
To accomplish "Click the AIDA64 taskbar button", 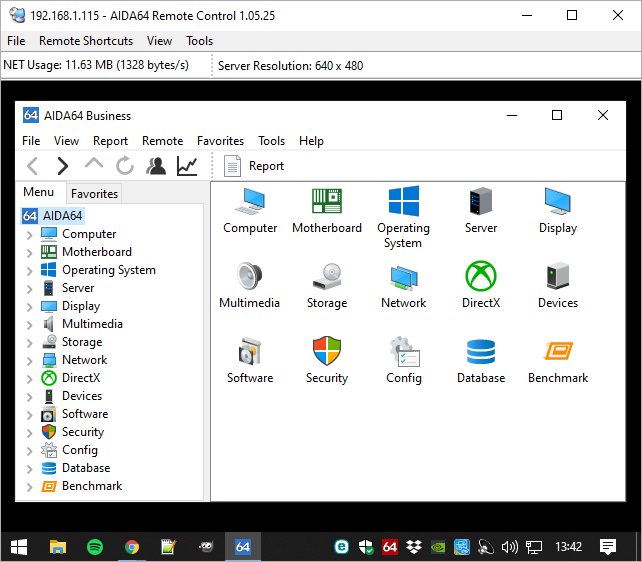I will click(242, 547).
